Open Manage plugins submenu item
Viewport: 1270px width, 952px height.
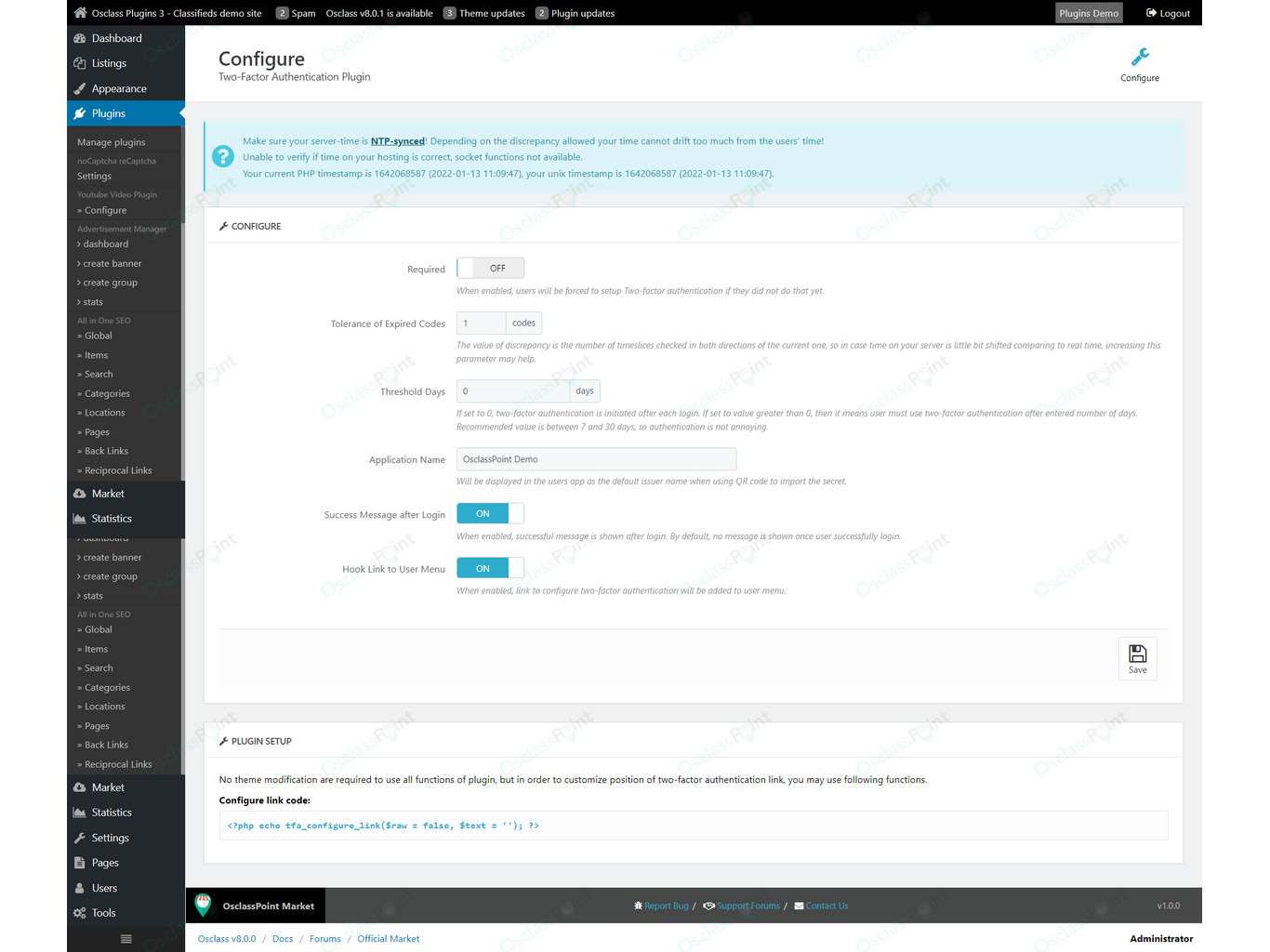pyautogui.click(x=112, y=142)
